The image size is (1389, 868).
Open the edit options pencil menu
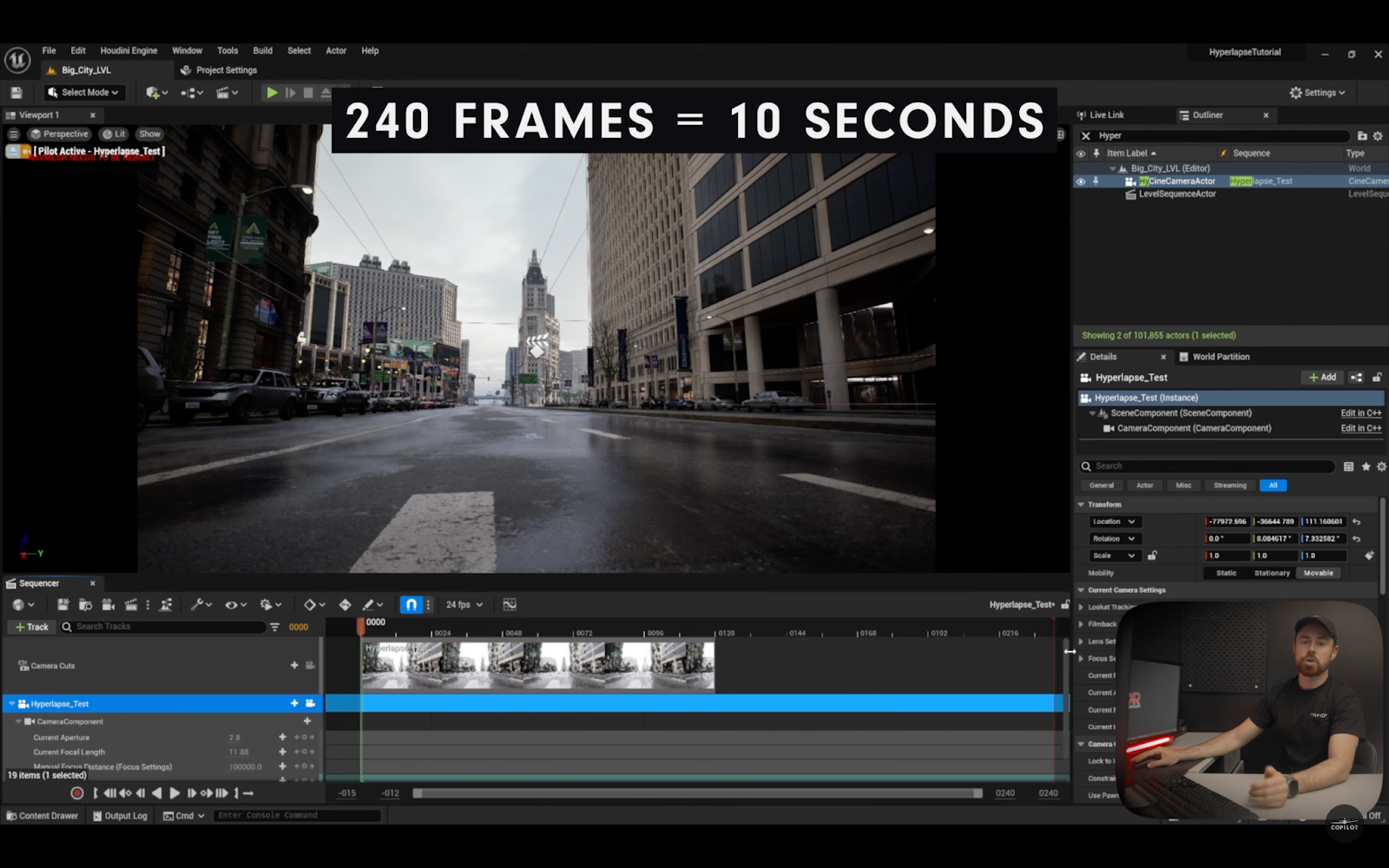373,604
